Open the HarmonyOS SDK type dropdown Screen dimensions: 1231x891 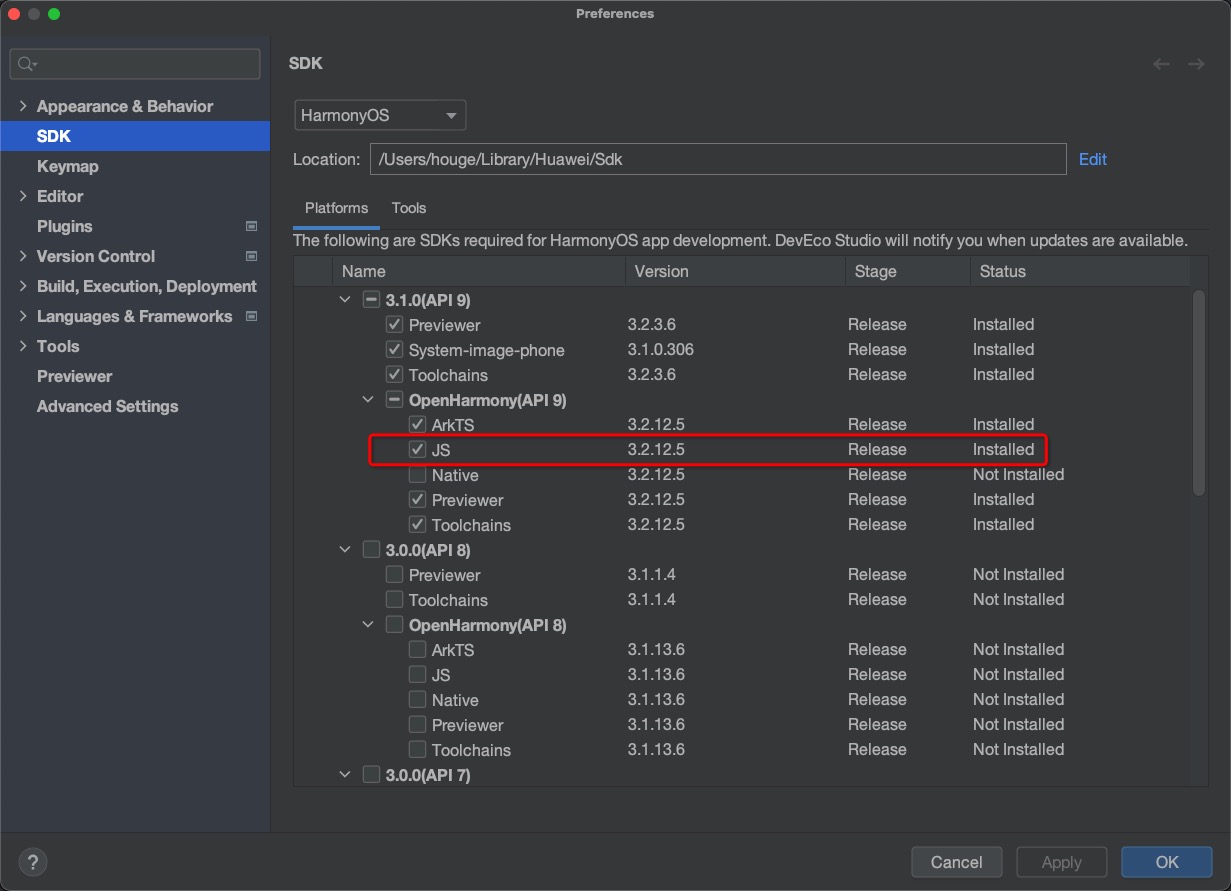(x=380, y=115)
